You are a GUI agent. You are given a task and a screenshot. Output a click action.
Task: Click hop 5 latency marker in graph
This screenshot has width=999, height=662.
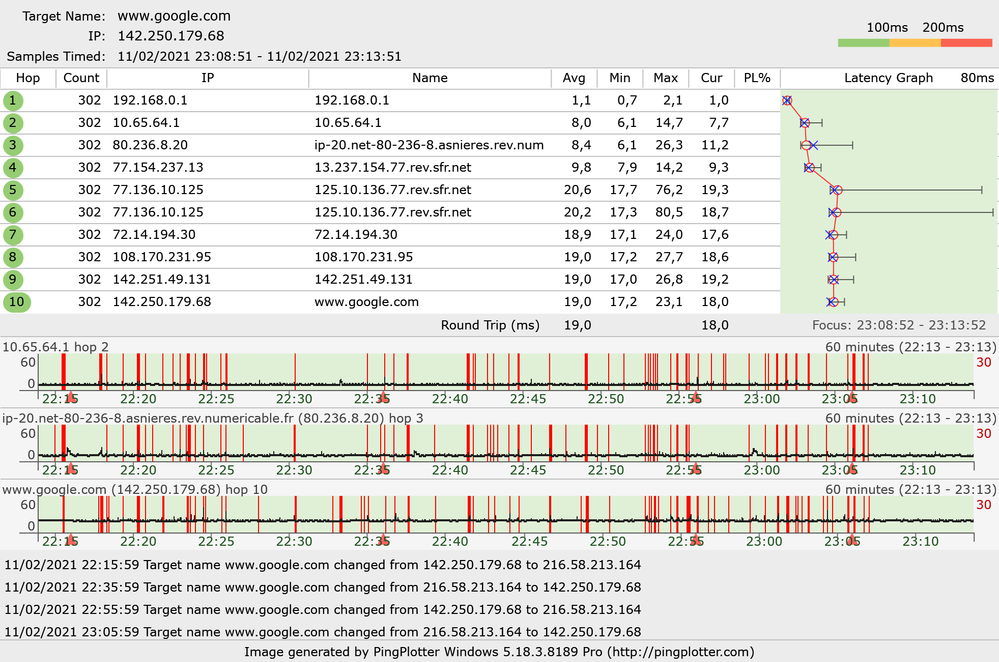(837, 190)
